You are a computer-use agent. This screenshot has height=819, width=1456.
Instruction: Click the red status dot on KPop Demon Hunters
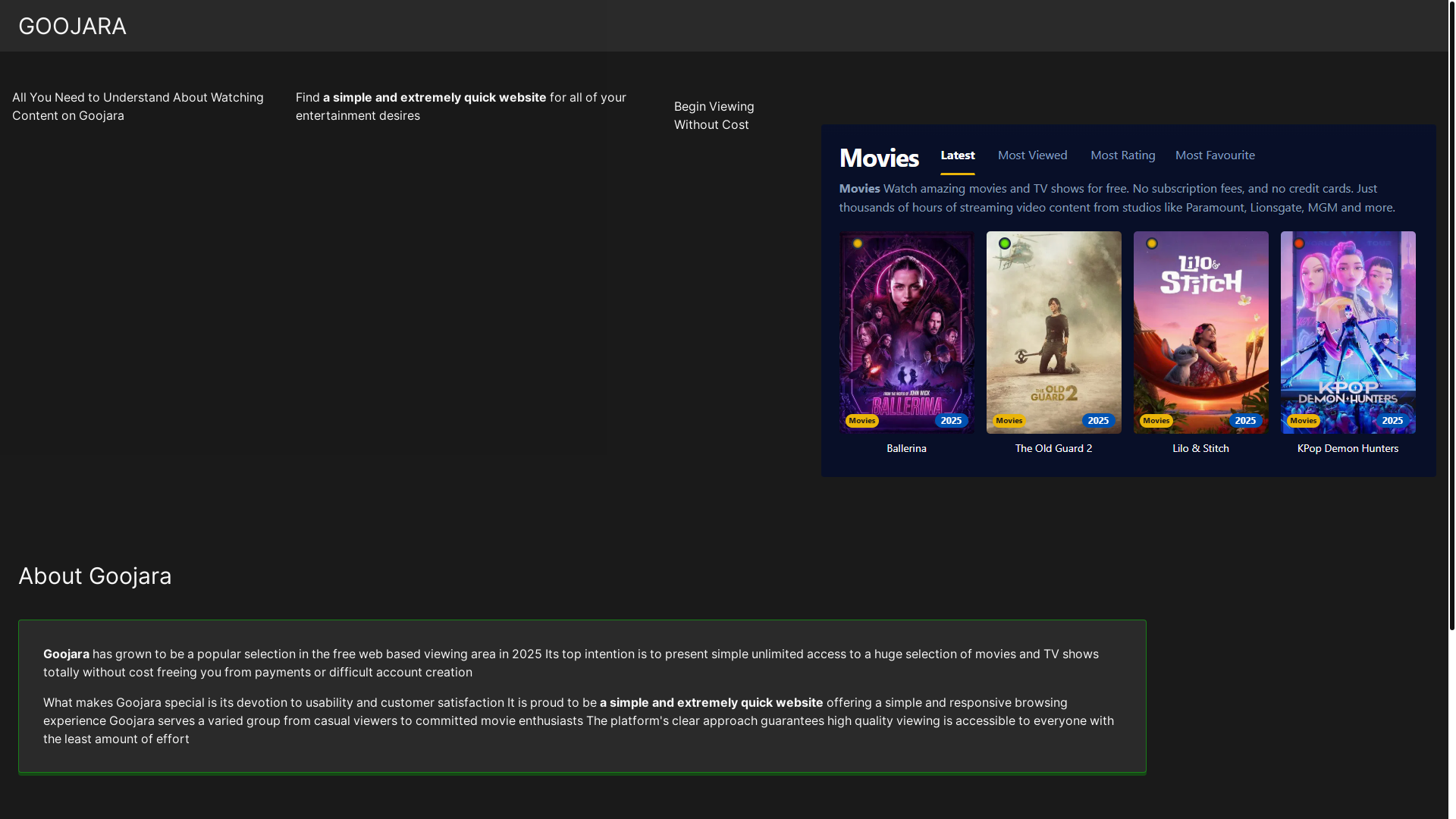pos(1299,243)
